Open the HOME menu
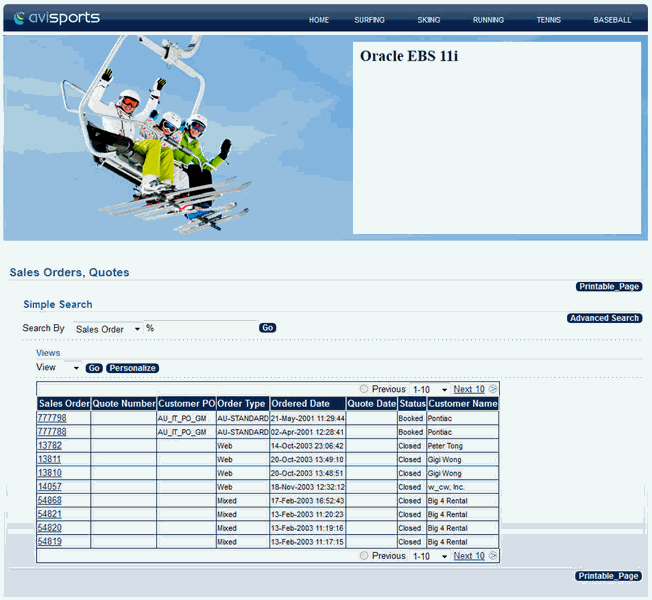Image resolution: width=652 pixels, height=600 pixels. tap(319, 20)
